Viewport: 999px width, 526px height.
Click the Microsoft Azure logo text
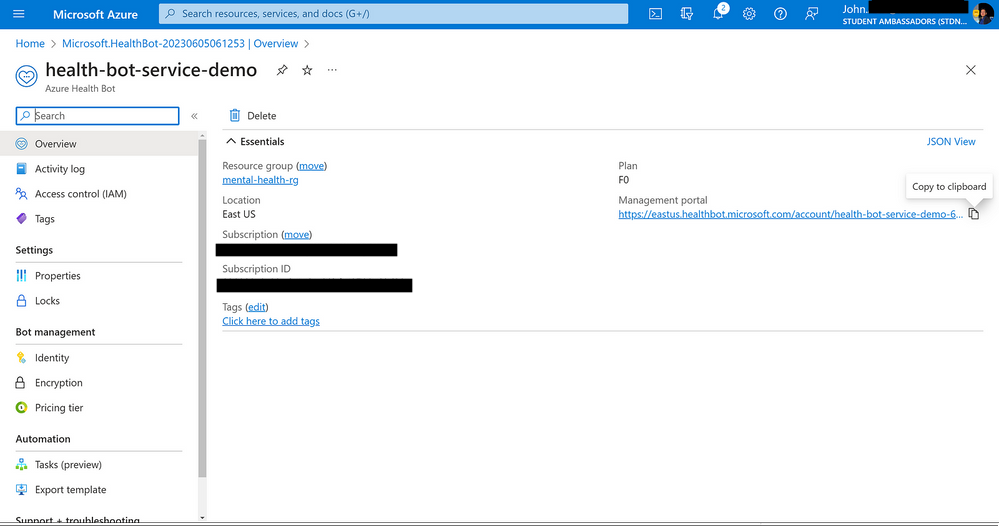(95, 14)
